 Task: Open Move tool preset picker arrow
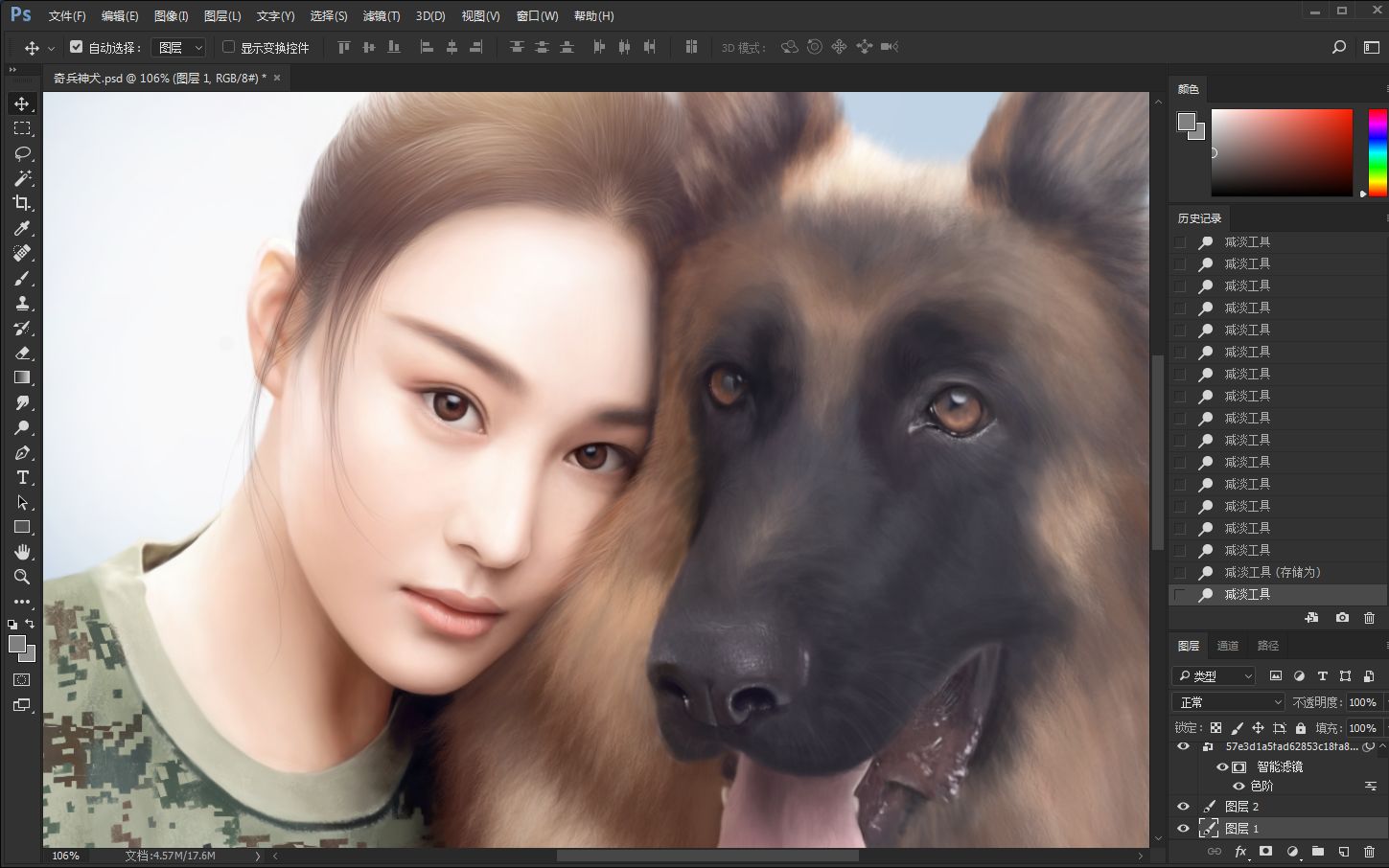coord(51,47)
